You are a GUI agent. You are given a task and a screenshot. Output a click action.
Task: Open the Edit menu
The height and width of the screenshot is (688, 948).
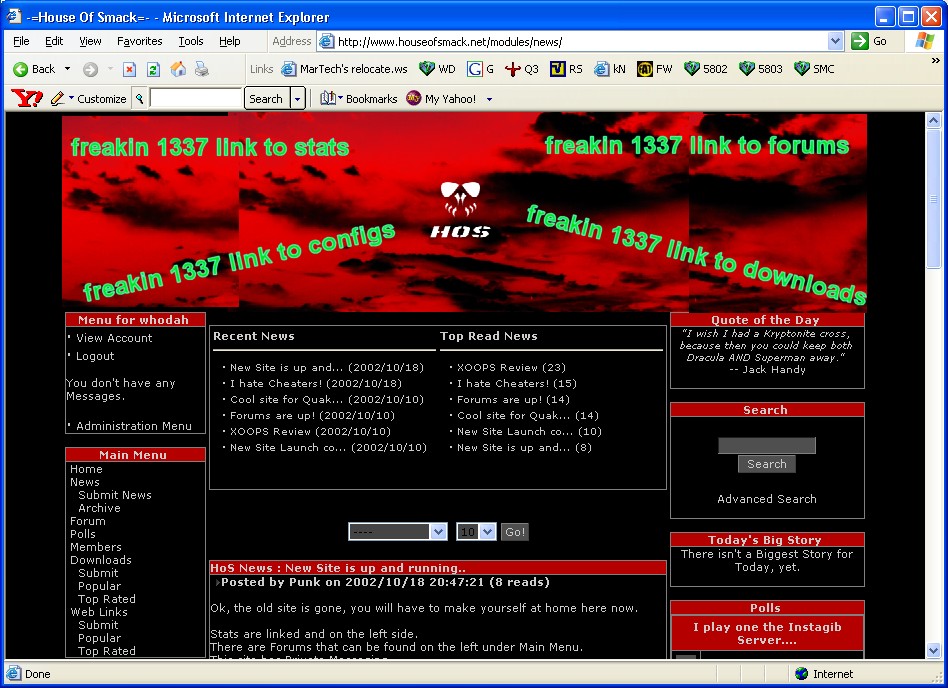pyautogui.click(x=54, y=41)
